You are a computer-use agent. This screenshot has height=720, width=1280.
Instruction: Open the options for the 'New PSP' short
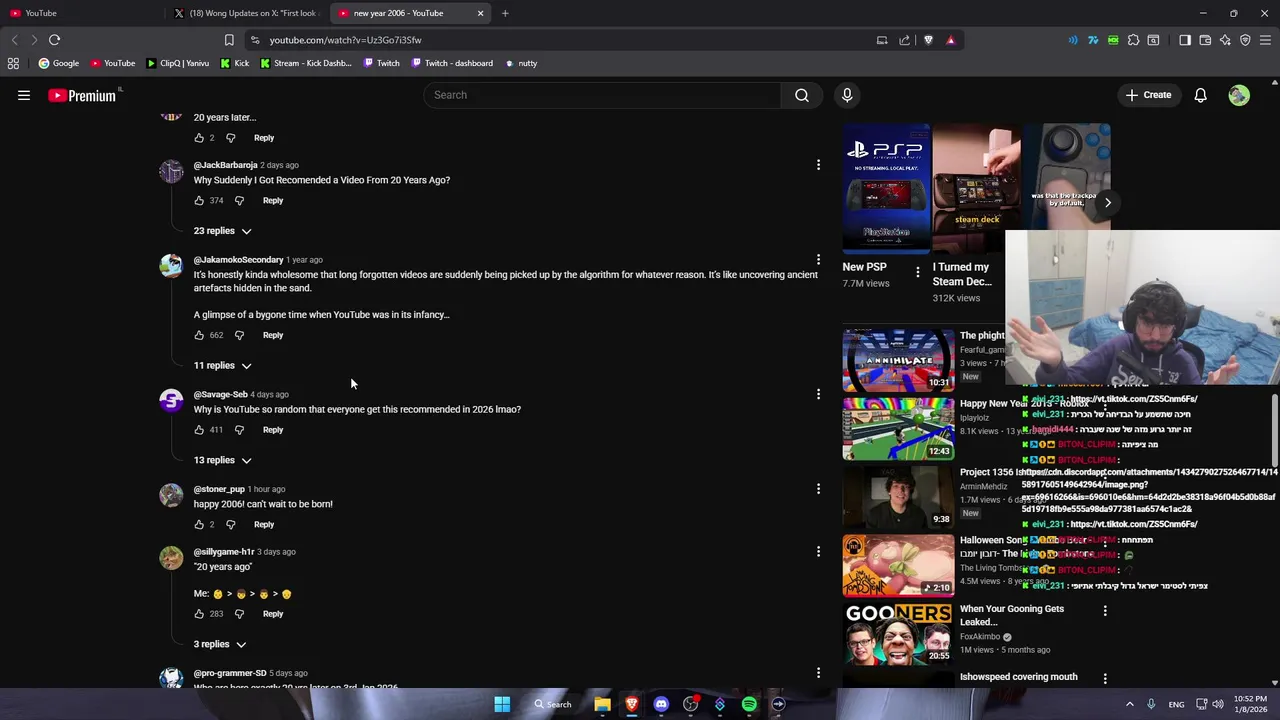[917, 271]
